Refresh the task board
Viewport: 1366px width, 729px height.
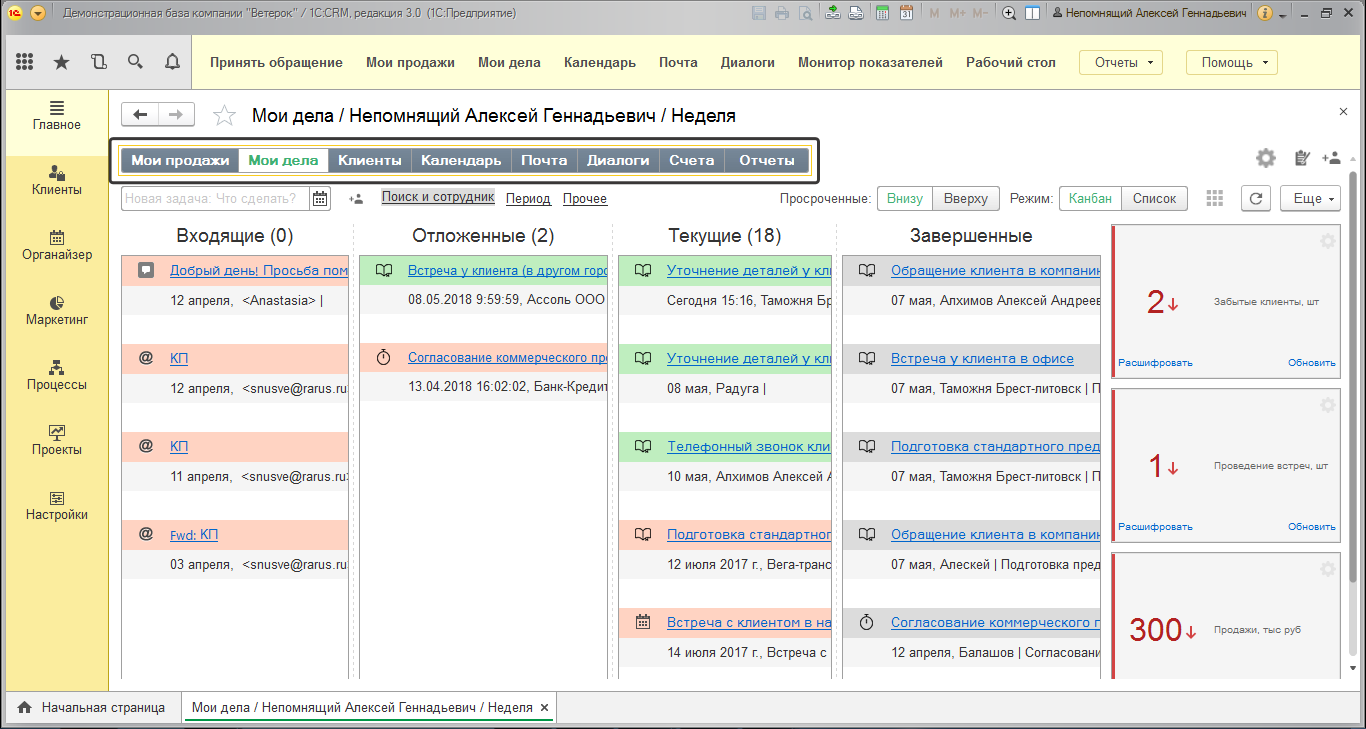coord(1256,198)
